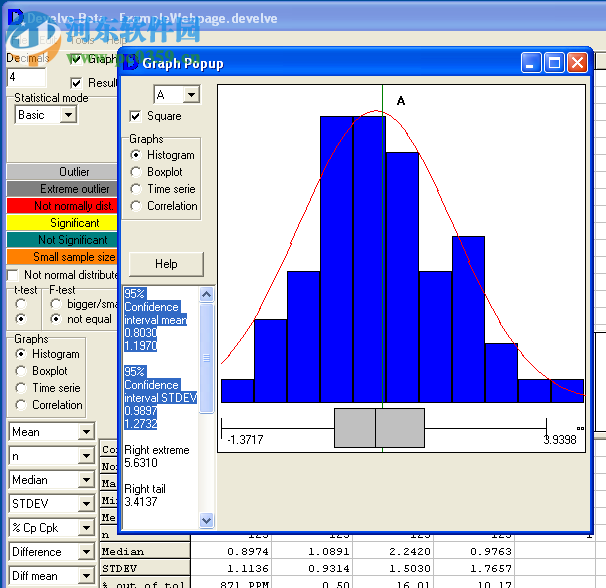Viewport: 606px width, 588px height.
Task: Toggle the Graph checkbox in main window
Action: (76, 59)
